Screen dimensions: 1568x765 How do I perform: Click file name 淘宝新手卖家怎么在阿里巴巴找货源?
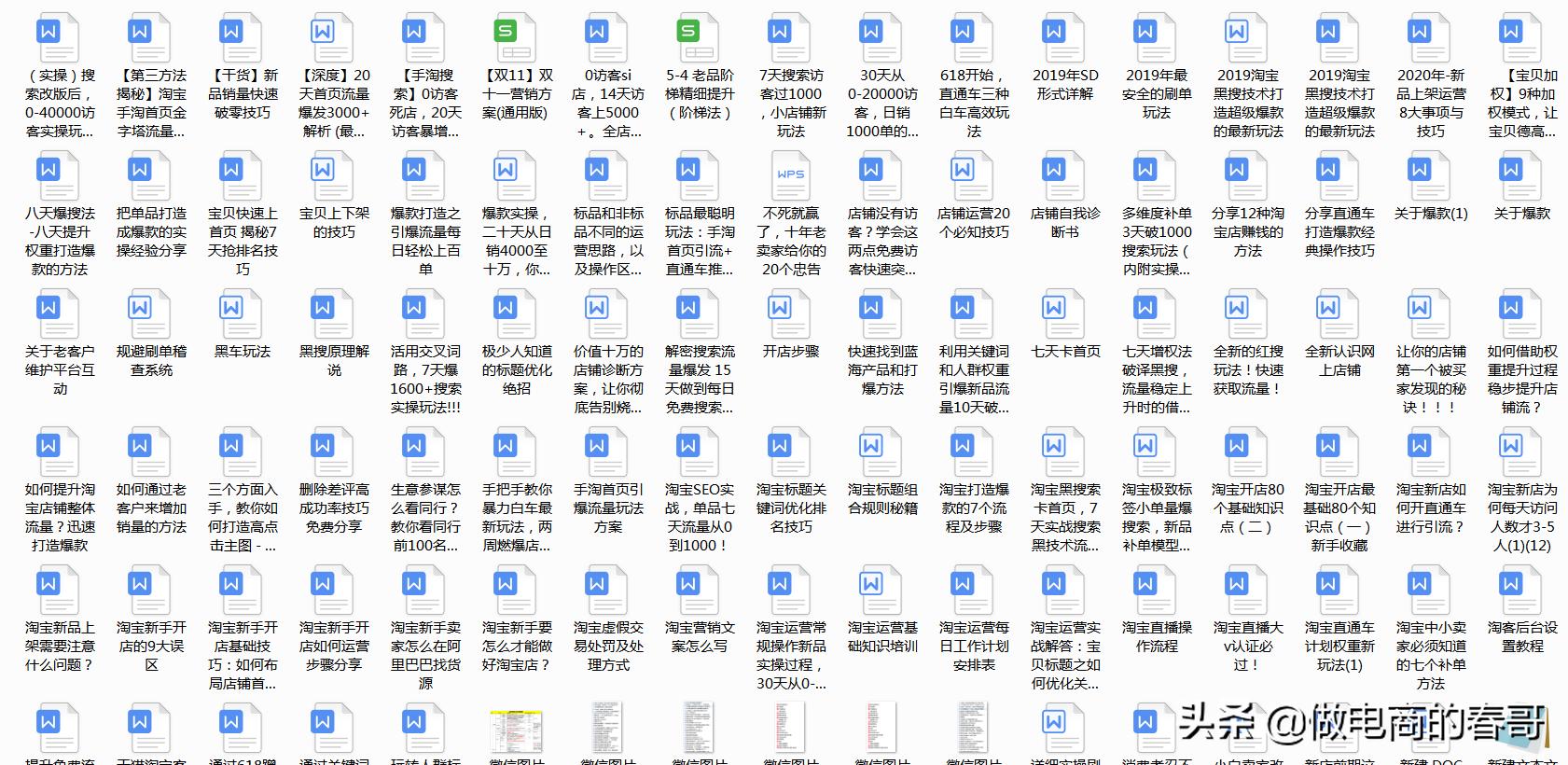click(425, 656)
